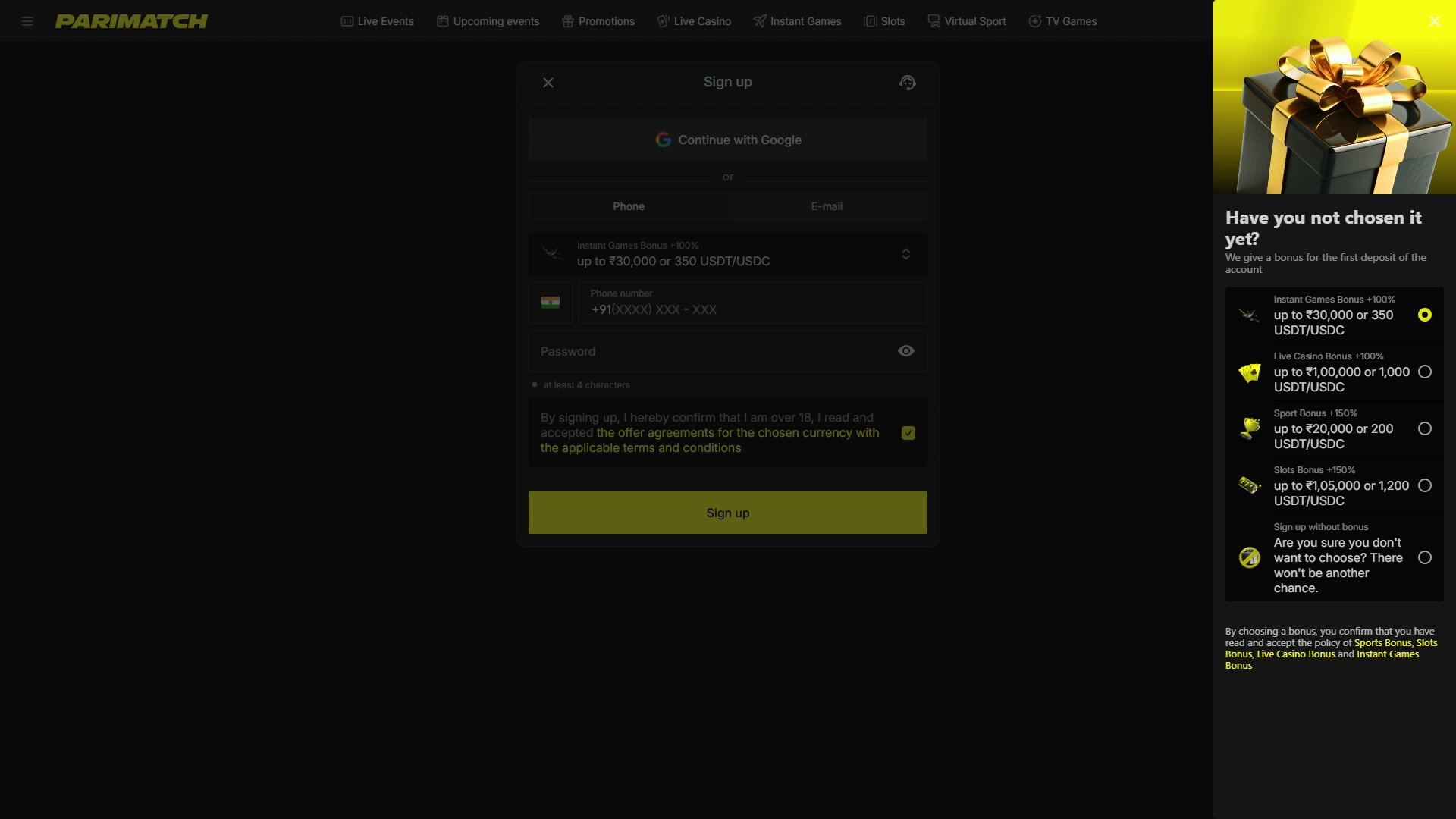The image size is (1456, 819).
Task: Select Slots Bonus +150% radio button
Action: point(1425,485)
